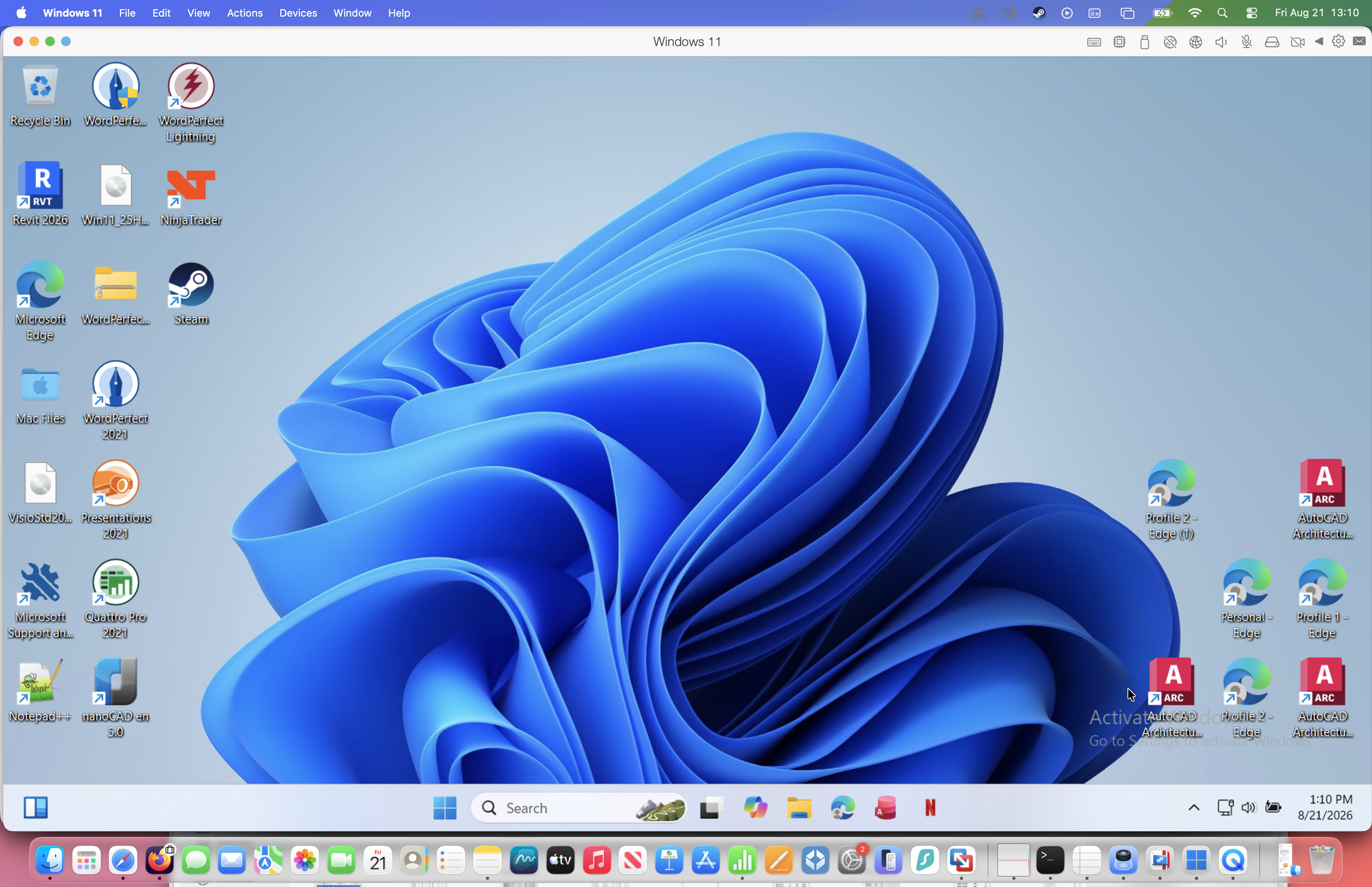Viewport: 1372px width, 887px height.
Task: Open the Help menu
Action: click(x=399, y=13)
